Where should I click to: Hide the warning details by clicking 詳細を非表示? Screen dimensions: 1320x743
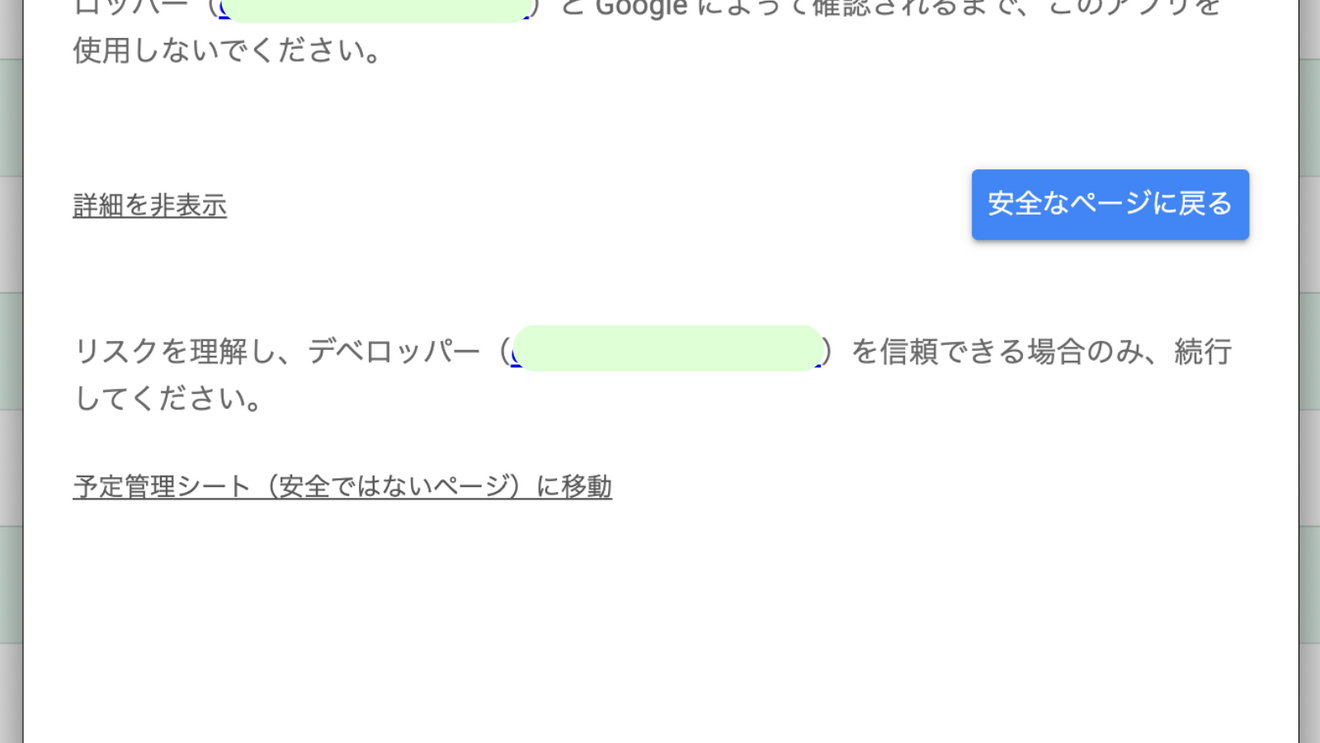(148, 205)
